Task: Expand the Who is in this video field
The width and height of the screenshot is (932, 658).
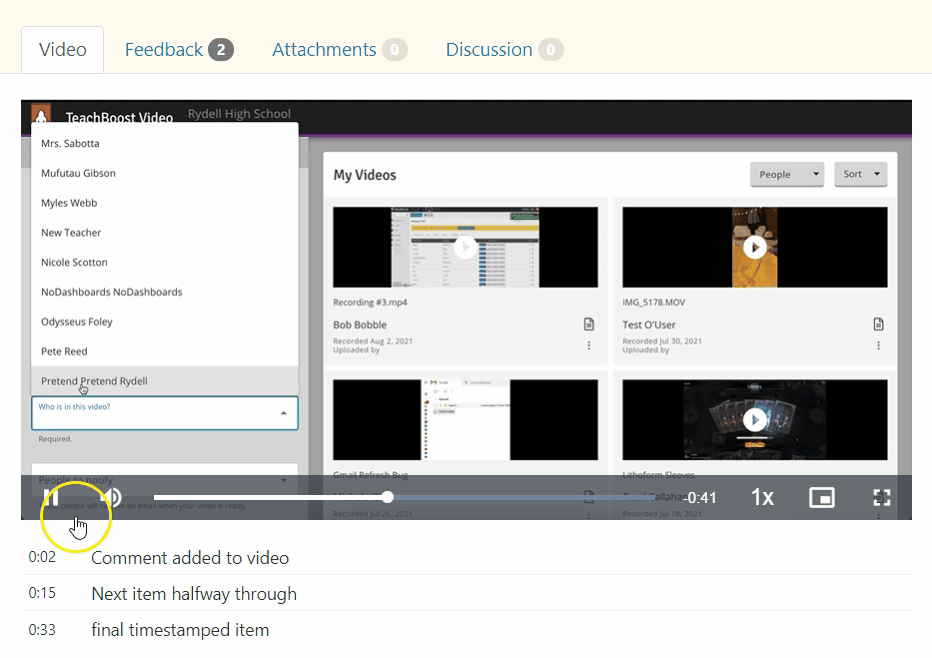Action: (x=165, y=413)
